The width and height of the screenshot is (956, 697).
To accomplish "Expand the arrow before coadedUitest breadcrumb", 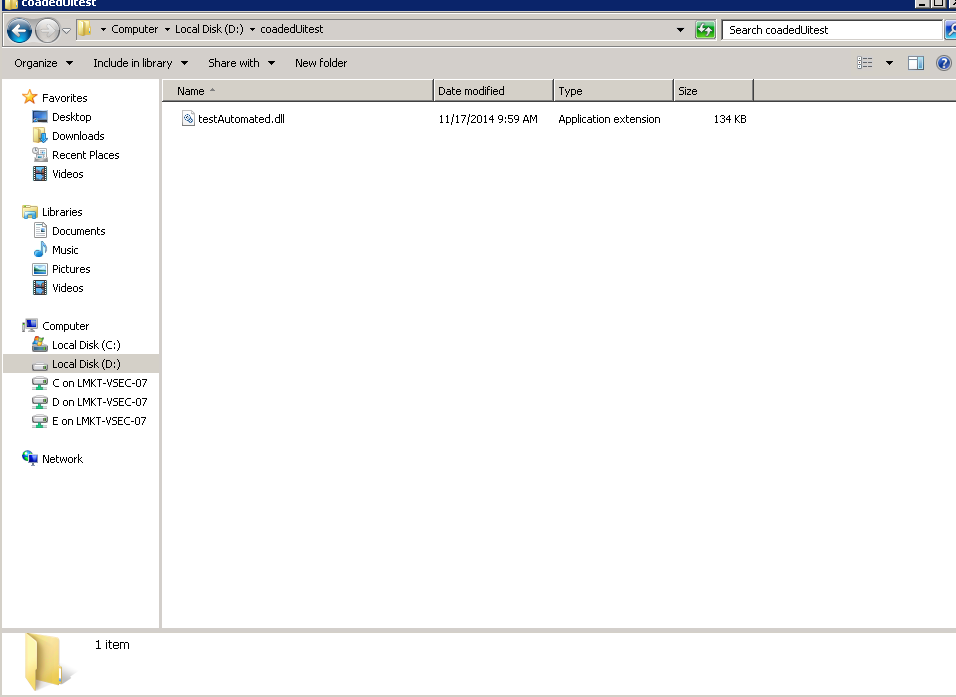I will [252, 29].
